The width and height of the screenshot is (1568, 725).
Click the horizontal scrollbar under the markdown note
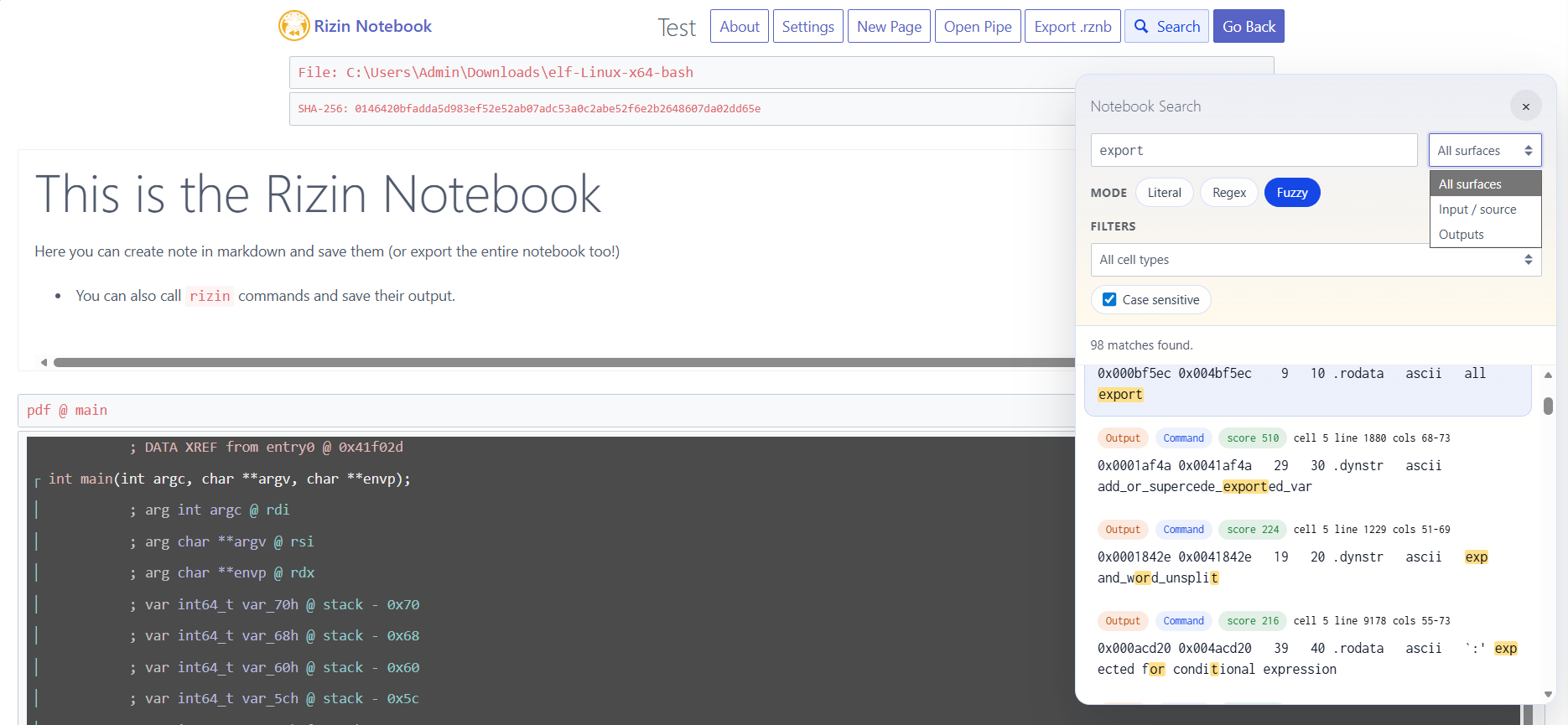coord(563,363)
